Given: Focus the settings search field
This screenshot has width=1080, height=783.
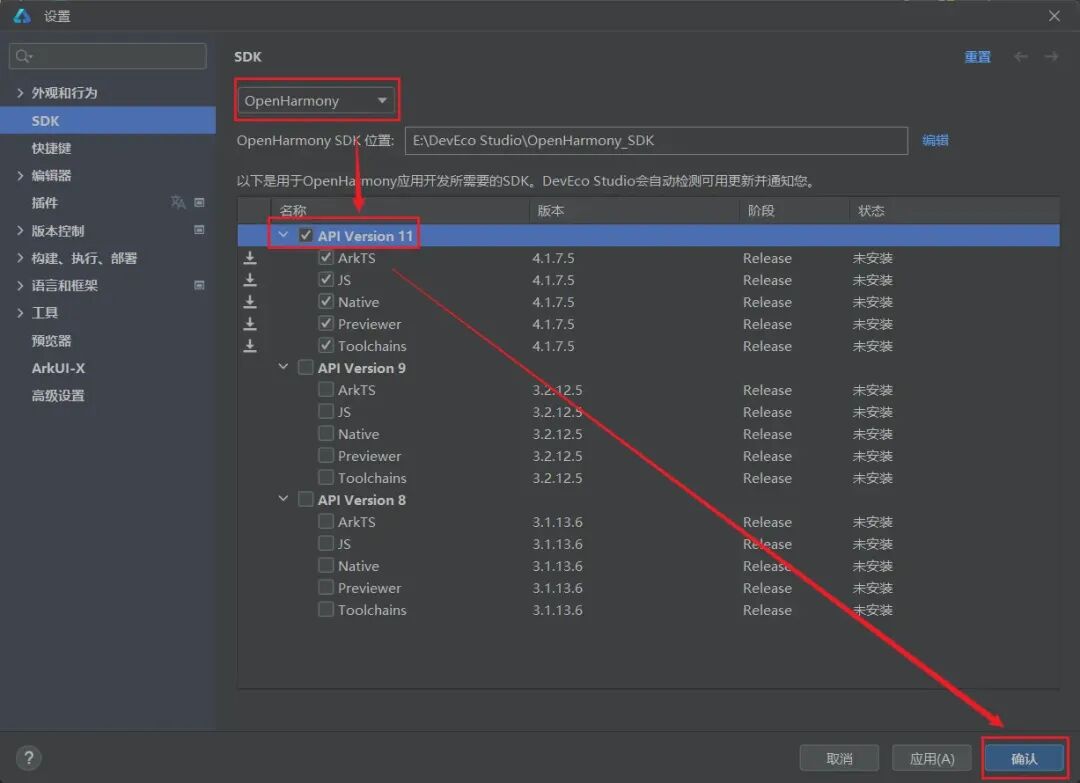Looking at the screenshot, I should tap(107, 56).
